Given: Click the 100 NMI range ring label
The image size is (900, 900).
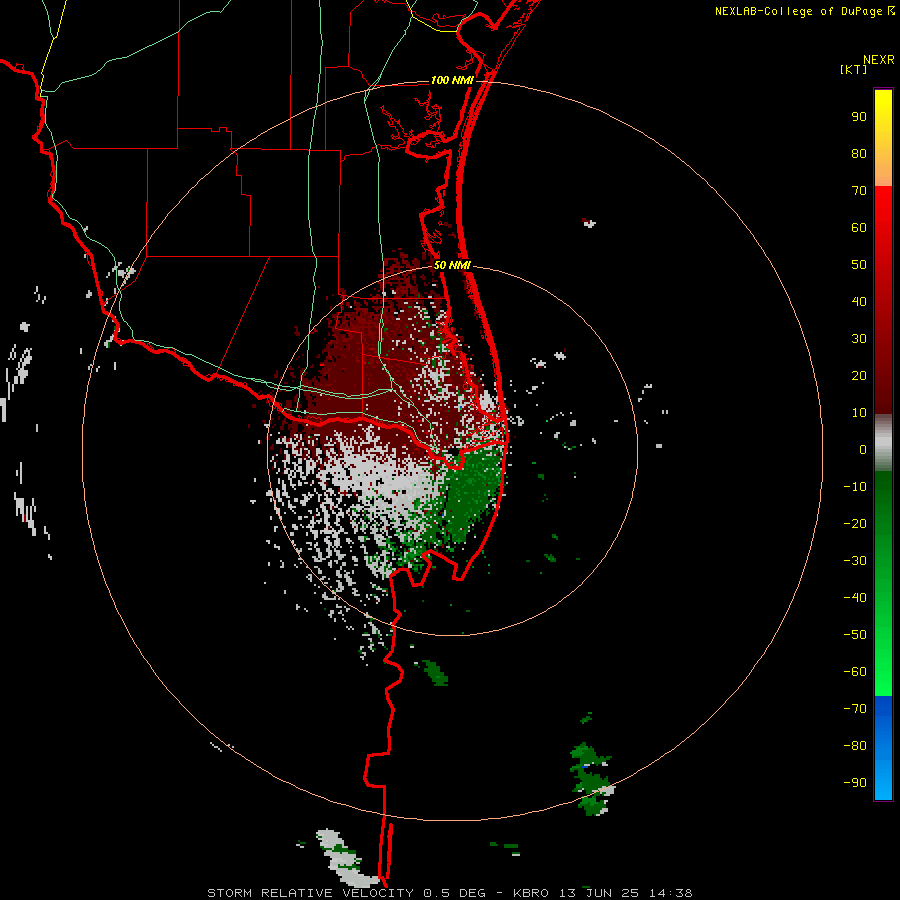Looking at the screenshot, I should click(452, 80).
